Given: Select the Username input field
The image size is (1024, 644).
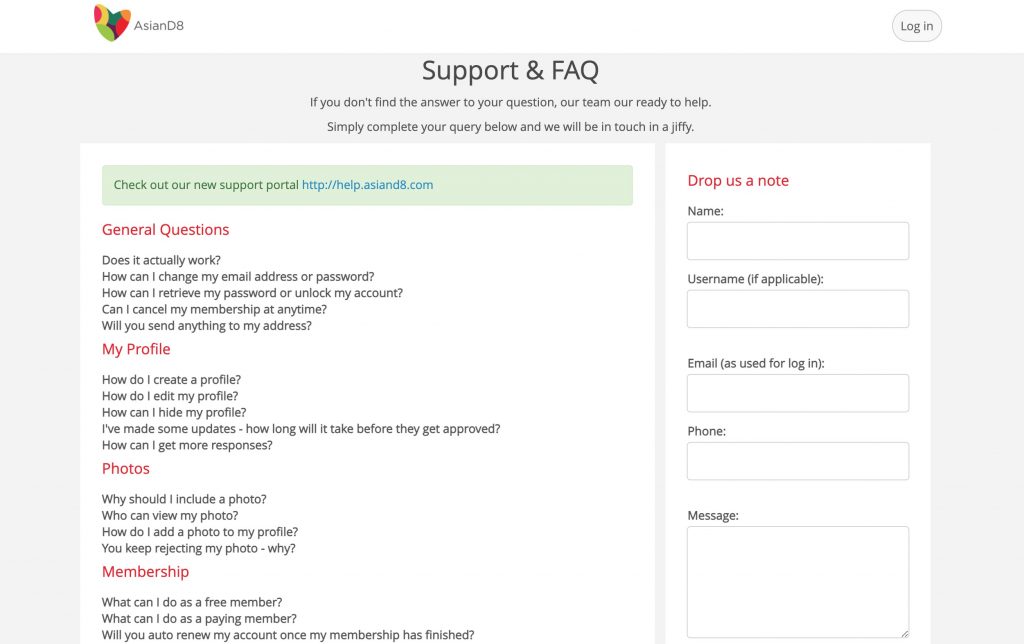Looking at the screenshot, I should click(x=797, y=309).
